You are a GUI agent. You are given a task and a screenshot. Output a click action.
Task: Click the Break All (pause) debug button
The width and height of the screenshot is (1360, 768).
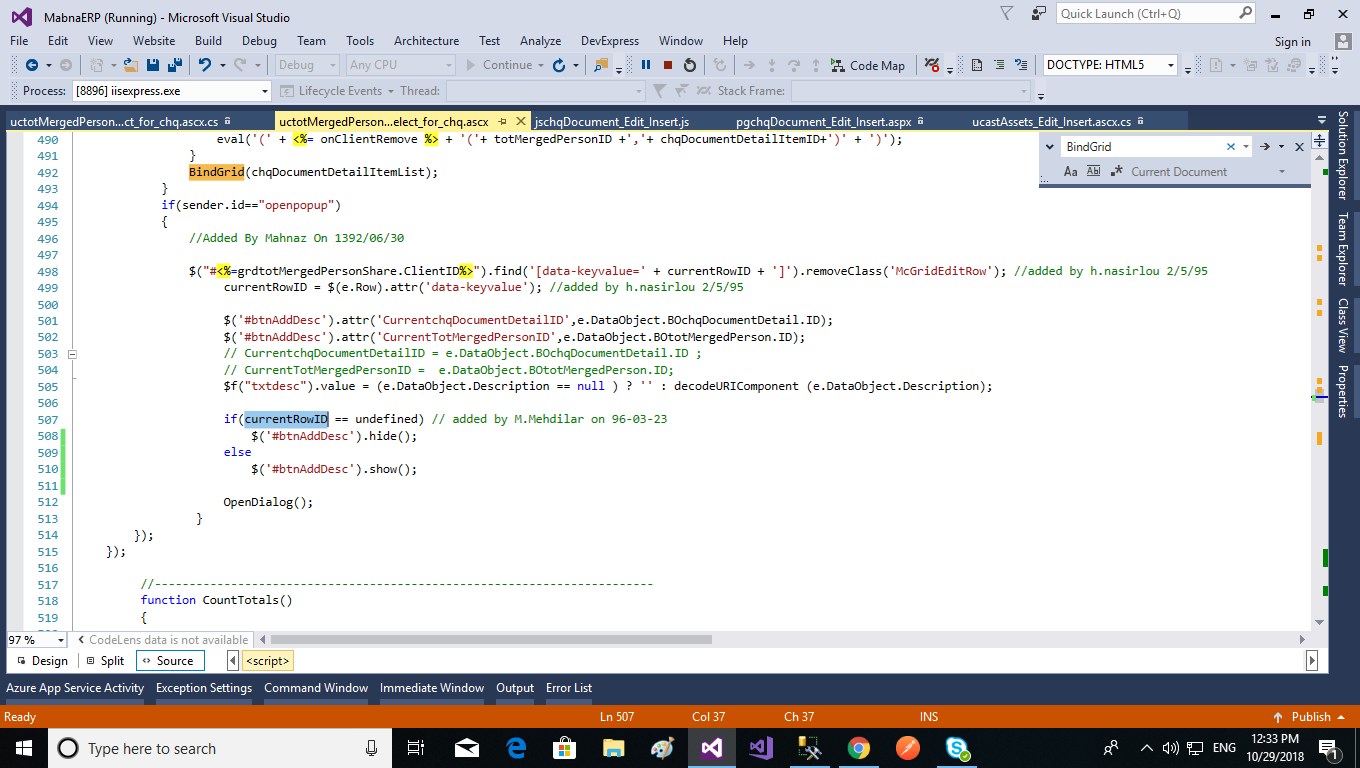[646, 65]
